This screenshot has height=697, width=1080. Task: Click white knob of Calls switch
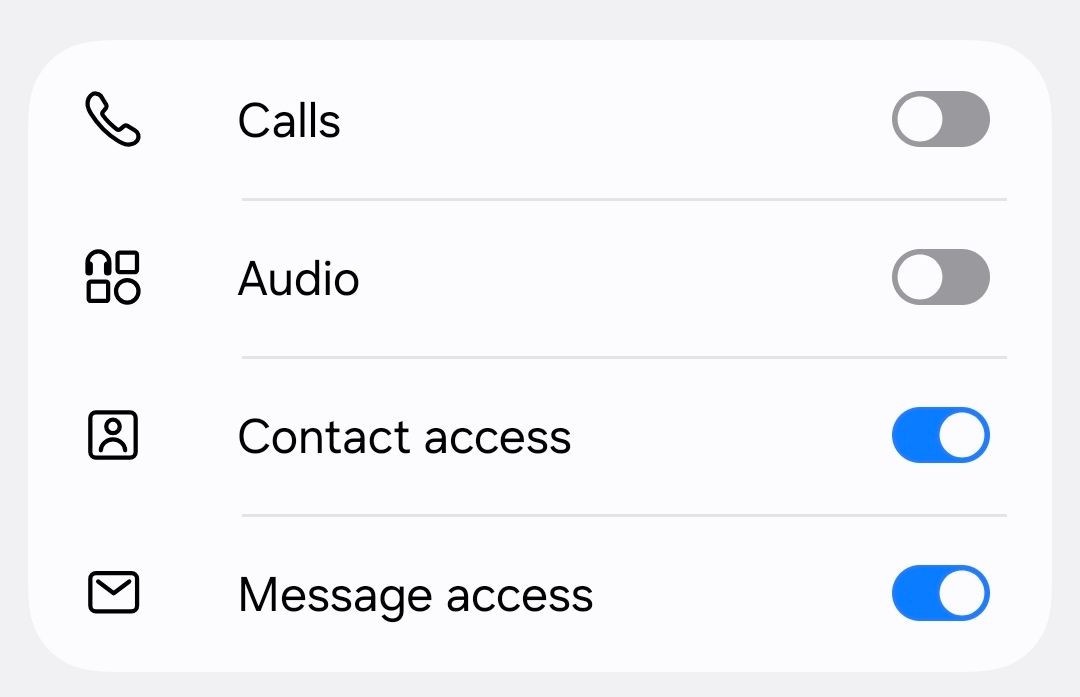[x=920, y=119]
